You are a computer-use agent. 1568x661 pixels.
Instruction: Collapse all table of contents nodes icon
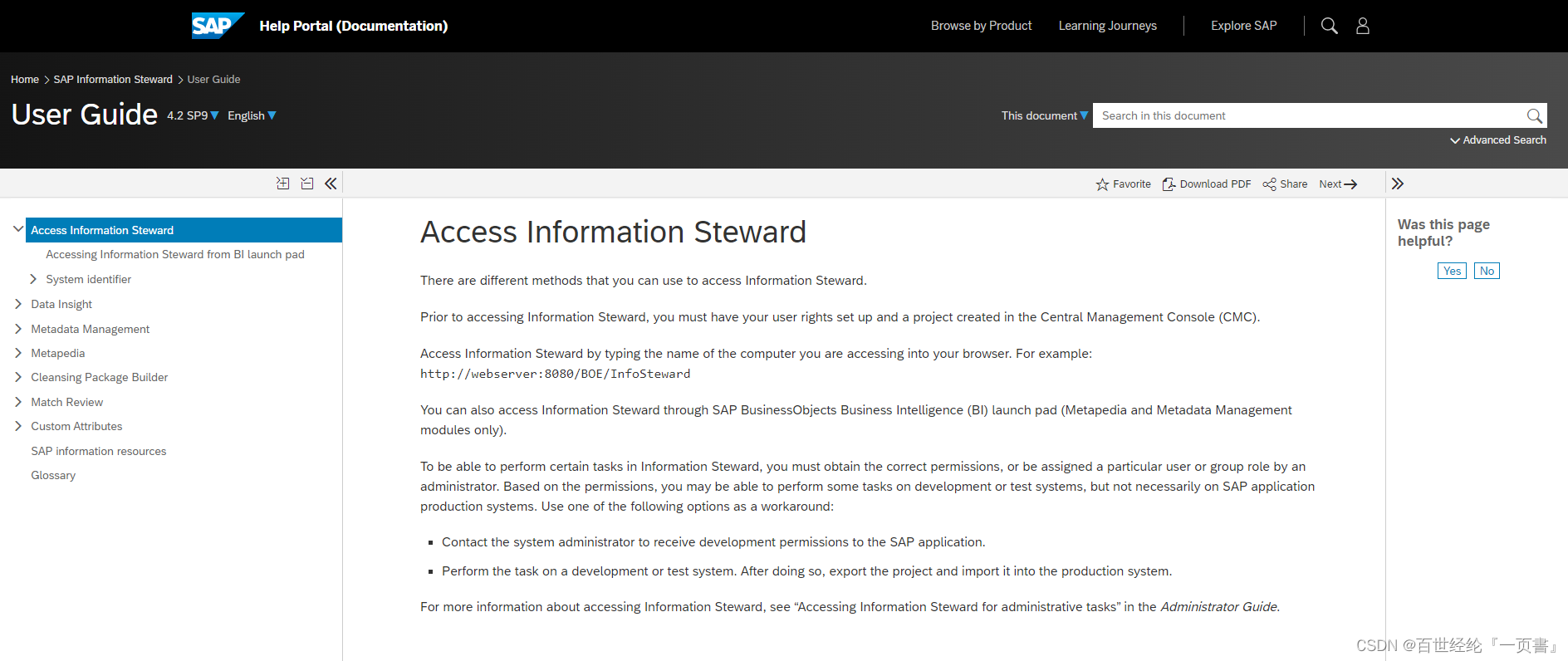[307, 184]
